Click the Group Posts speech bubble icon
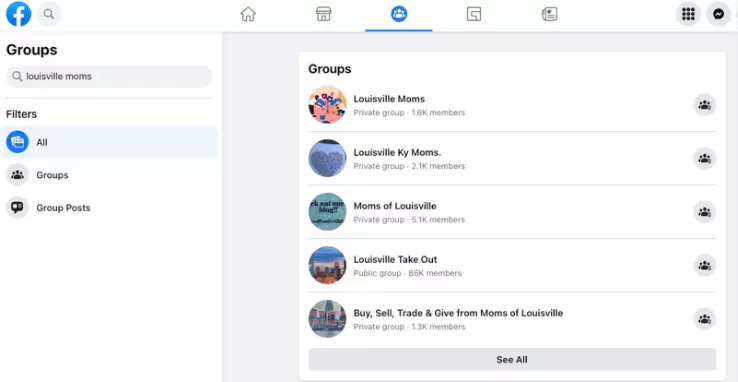This screenshot has width=738, height=382. pyautogui.click(x=17, y=207)
